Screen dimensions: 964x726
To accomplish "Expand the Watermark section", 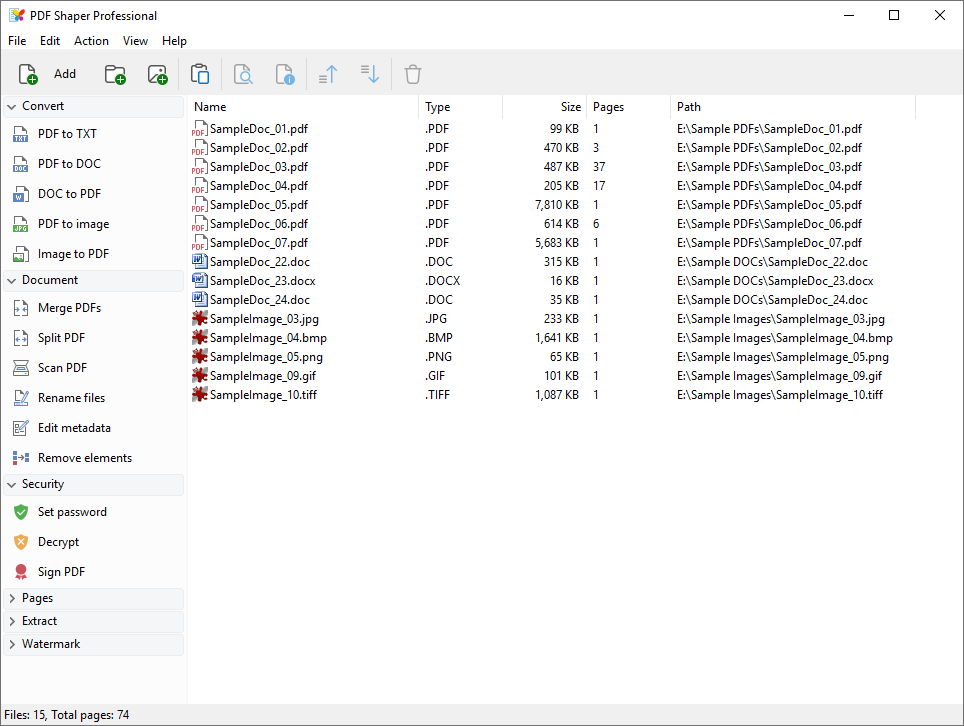I will click(52, 644).
